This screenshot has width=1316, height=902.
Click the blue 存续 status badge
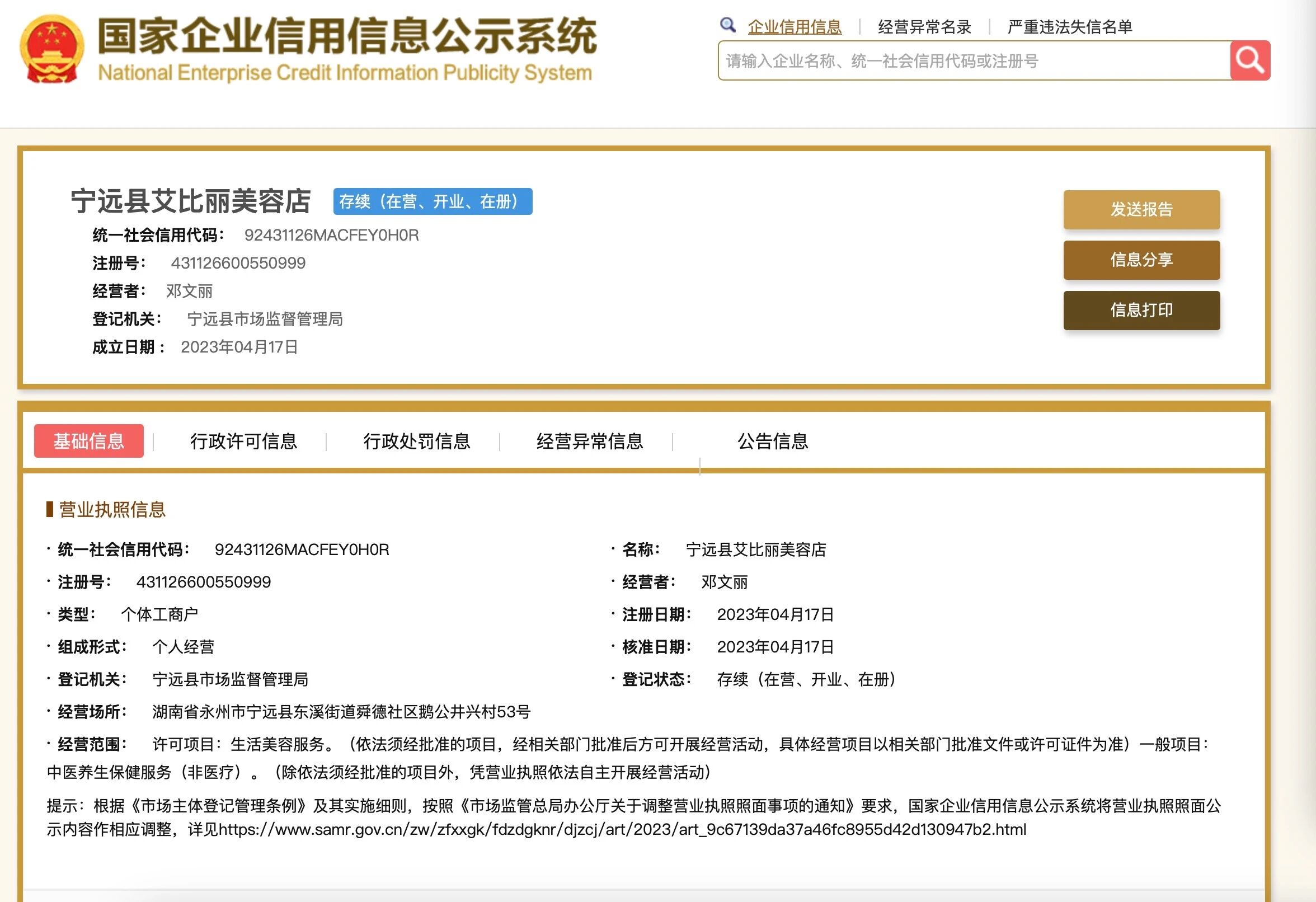pos(432,201)
